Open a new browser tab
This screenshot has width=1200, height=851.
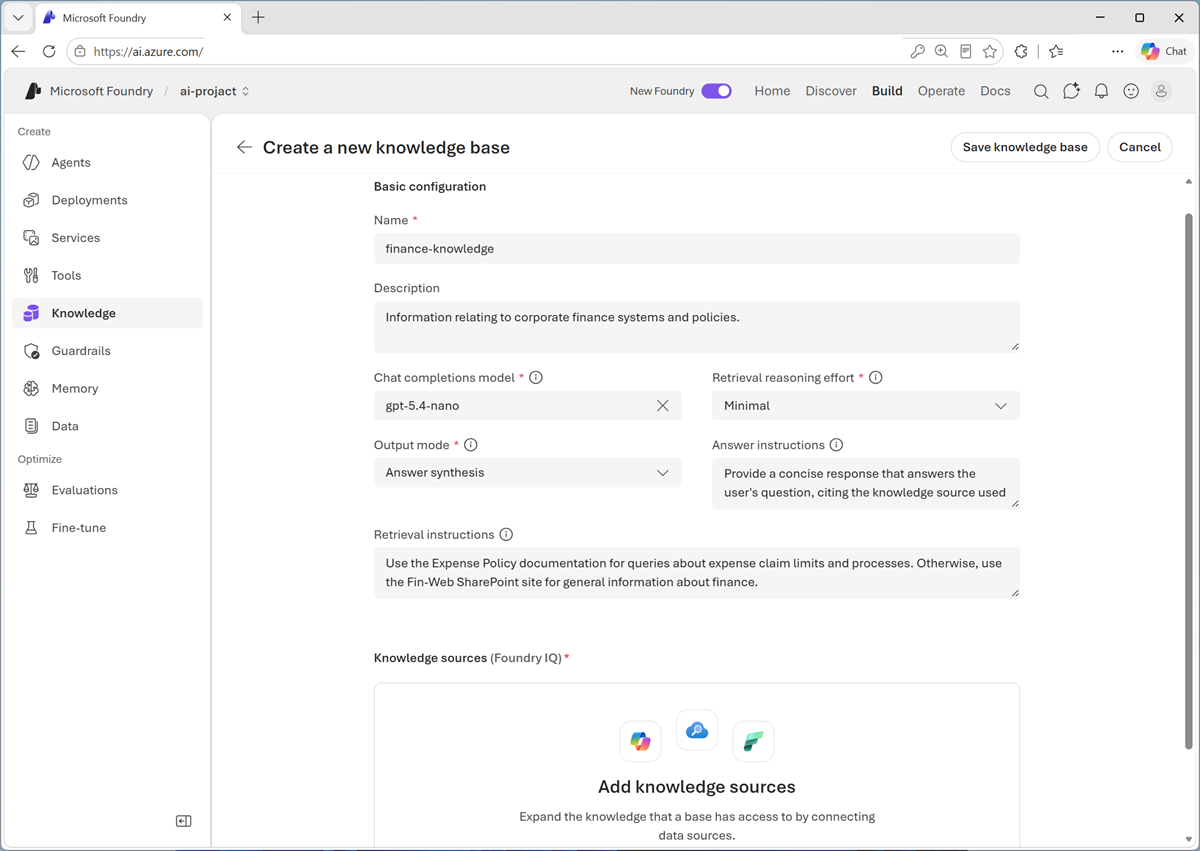point(258,17)
